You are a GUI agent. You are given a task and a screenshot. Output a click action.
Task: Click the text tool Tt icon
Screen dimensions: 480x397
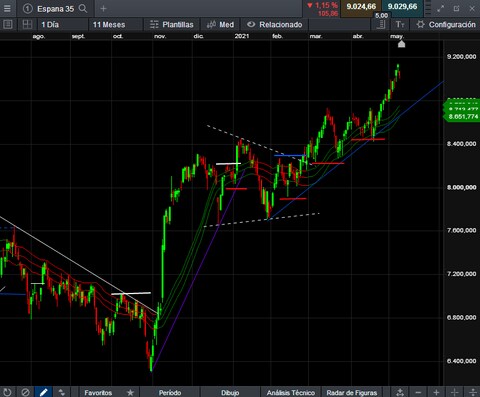point(400,24)
